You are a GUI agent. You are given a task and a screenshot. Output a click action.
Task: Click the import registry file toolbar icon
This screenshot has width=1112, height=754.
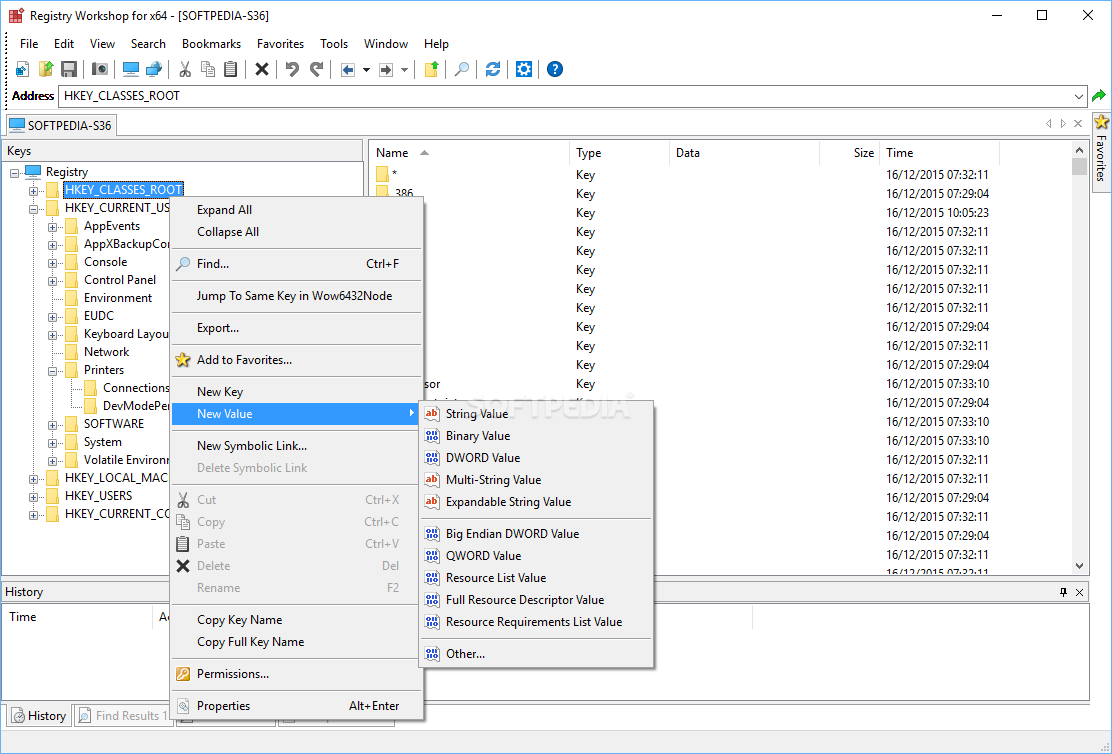coord(23,69)
